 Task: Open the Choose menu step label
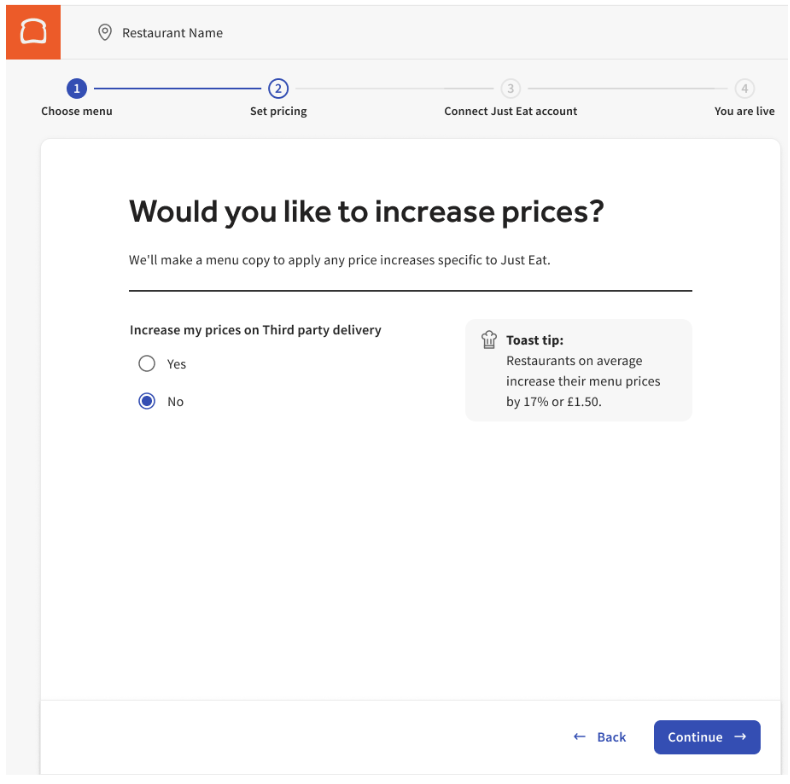77,111
